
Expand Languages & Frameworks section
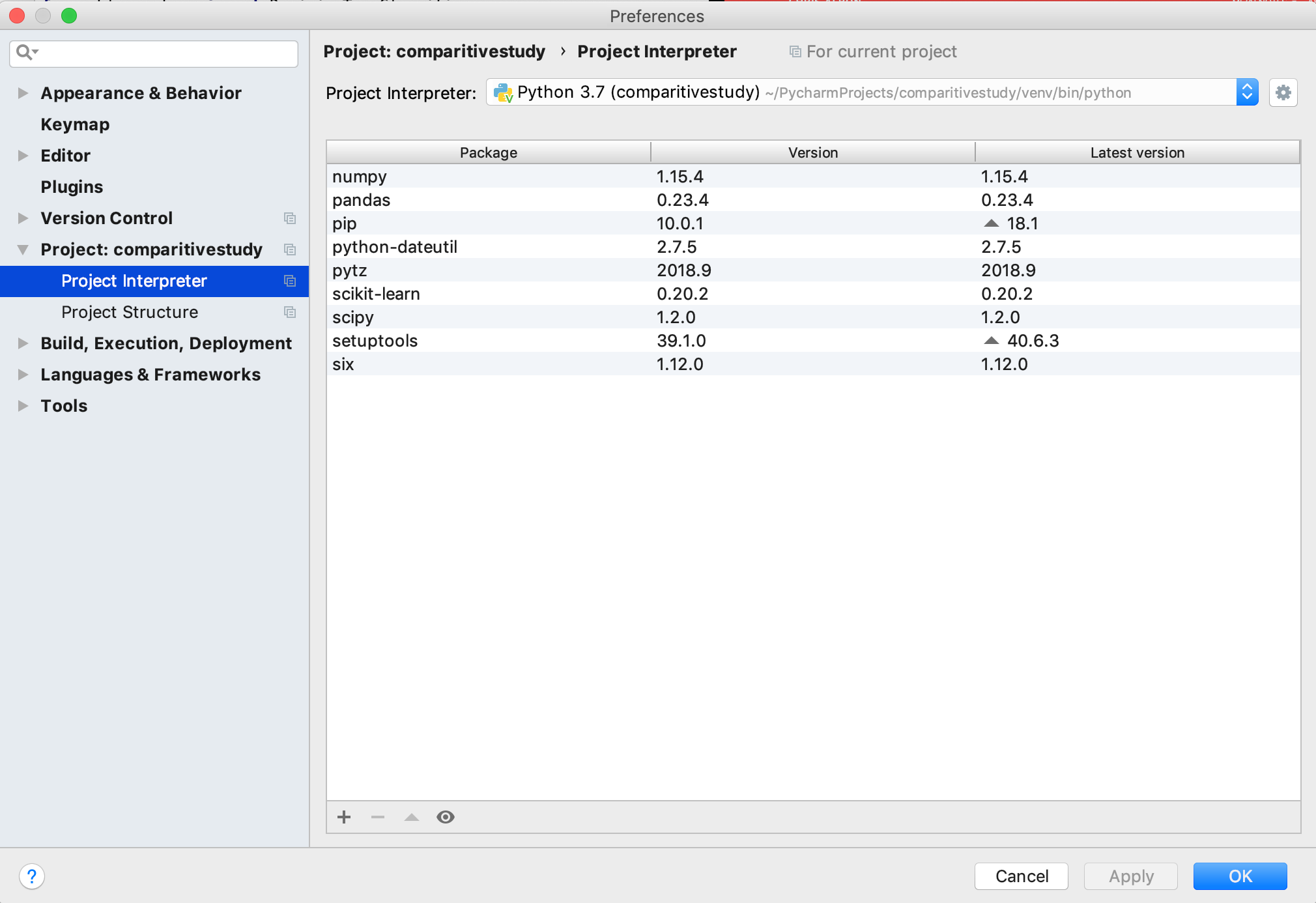(x=23, y=375)
